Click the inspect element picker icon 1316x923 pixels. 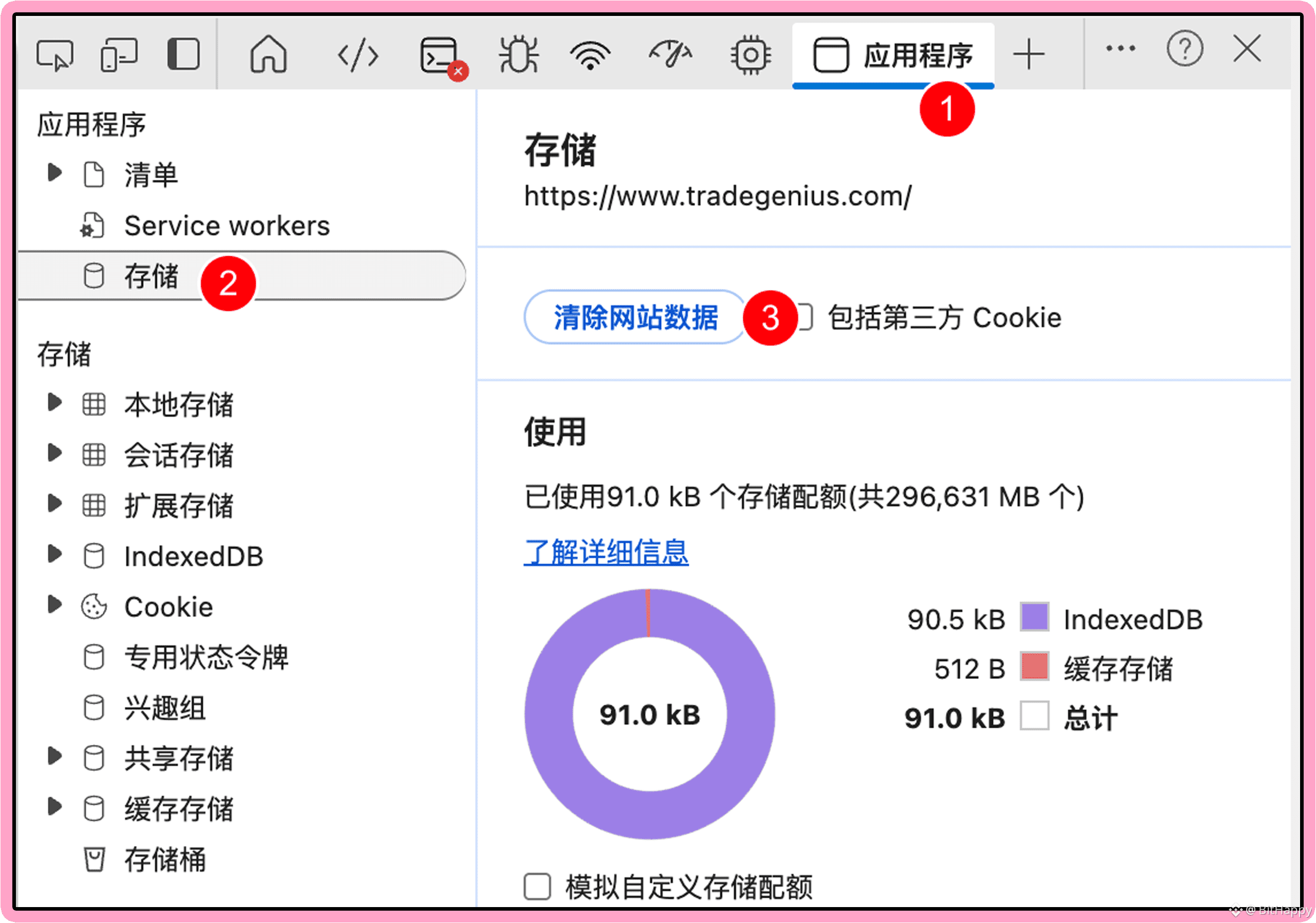[54, 54]
